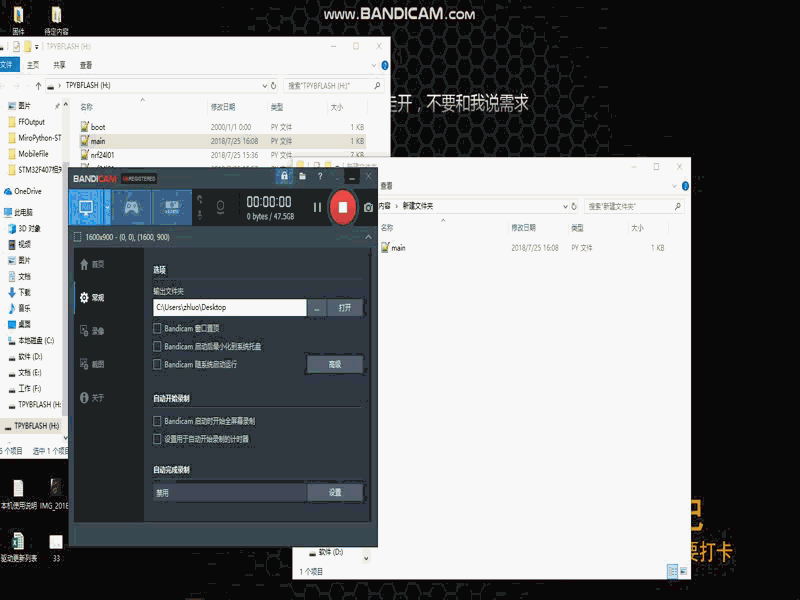This screenshot has height=600, width=800.
Task: Open 文件 tab in TPYBFLASH explorer window
Action: coord(7,65)
